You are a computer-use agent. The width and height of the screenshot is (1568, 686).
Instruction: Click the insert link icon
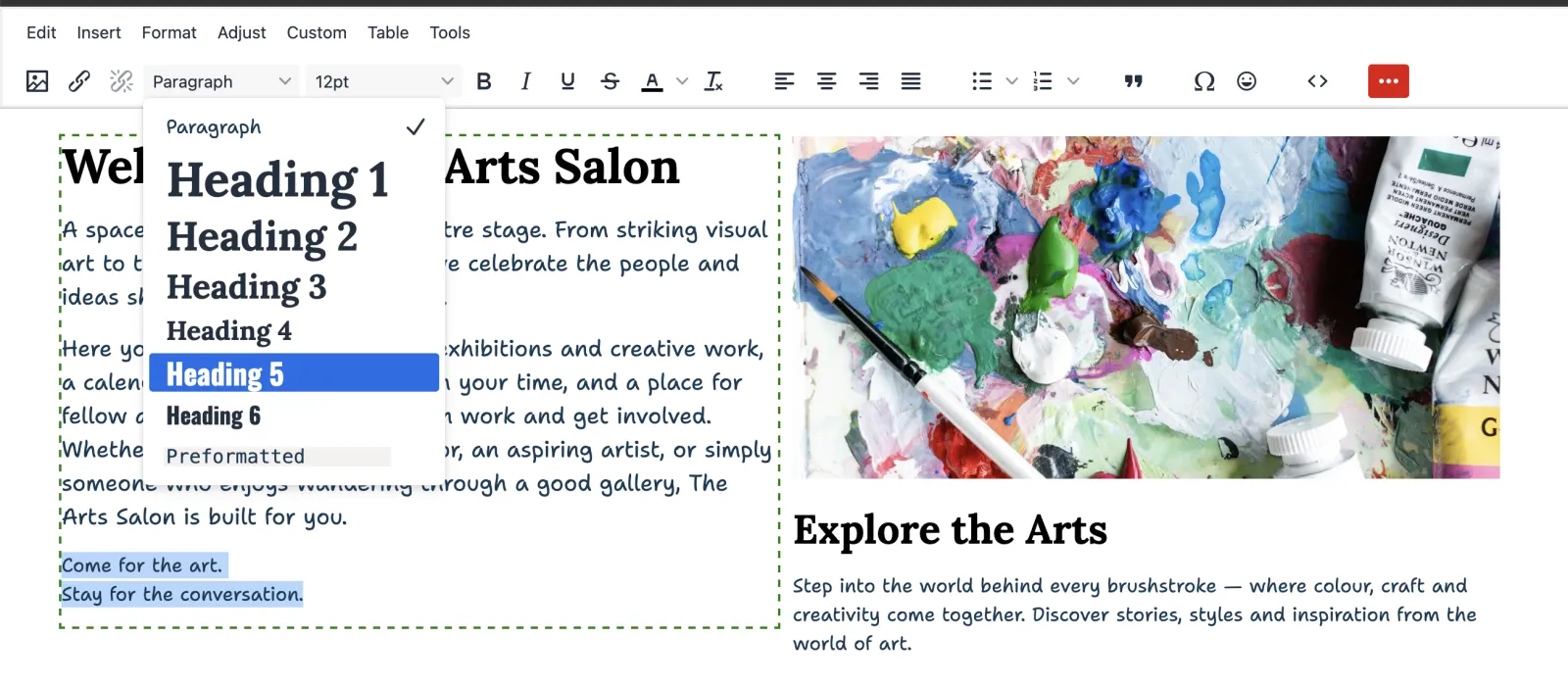(x=79, y=81)
